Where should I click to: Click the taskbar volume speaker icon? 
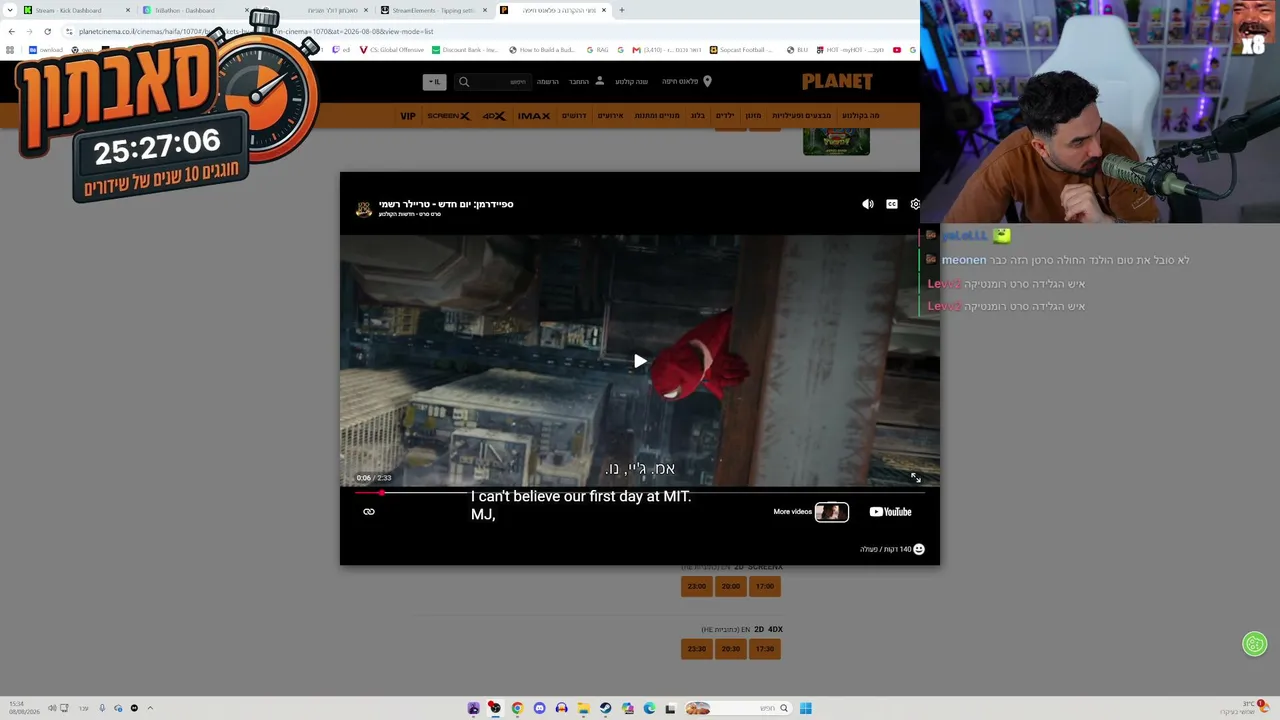click(x=52, y=708)
